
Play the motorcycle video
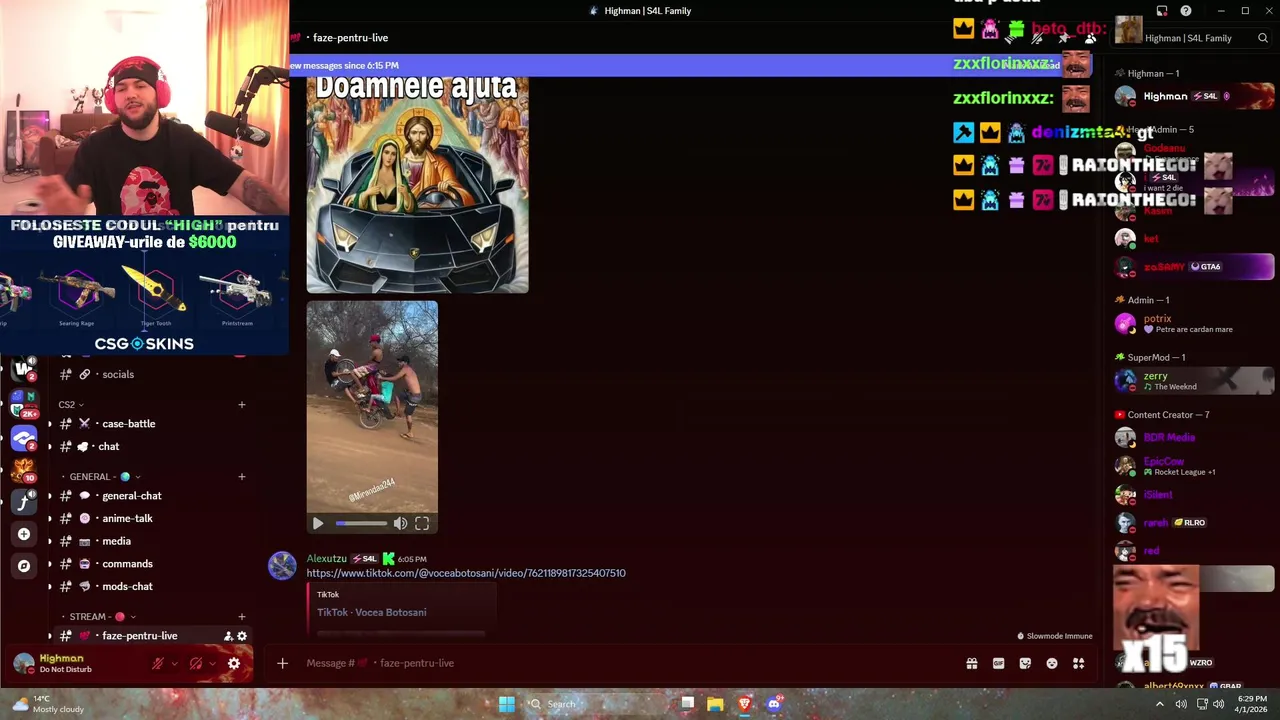click(318, 523)
